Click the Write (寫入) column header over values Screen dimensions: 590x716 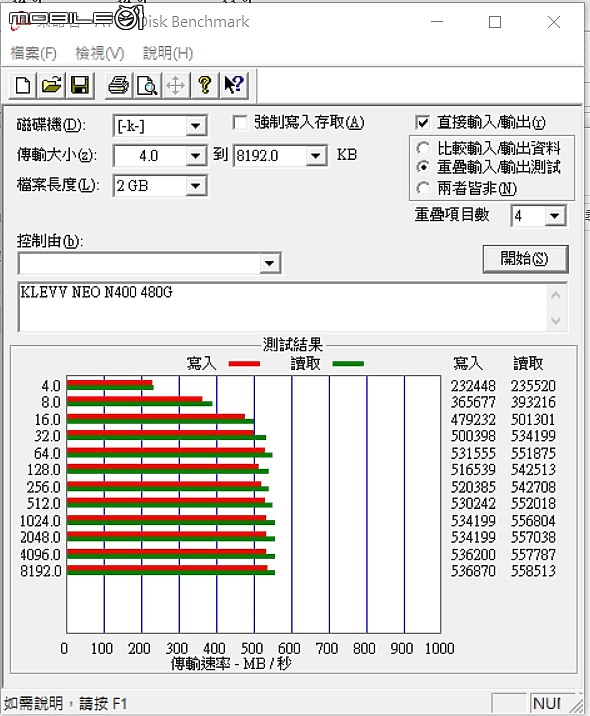[x=468, y=363]
